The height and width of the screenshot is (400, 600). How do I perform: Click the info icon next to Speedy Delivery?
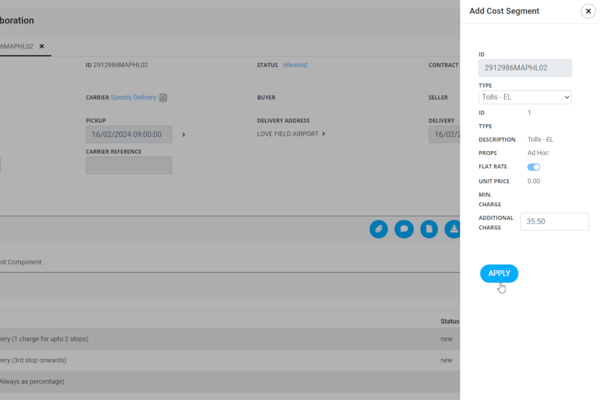tap(163, 98)
